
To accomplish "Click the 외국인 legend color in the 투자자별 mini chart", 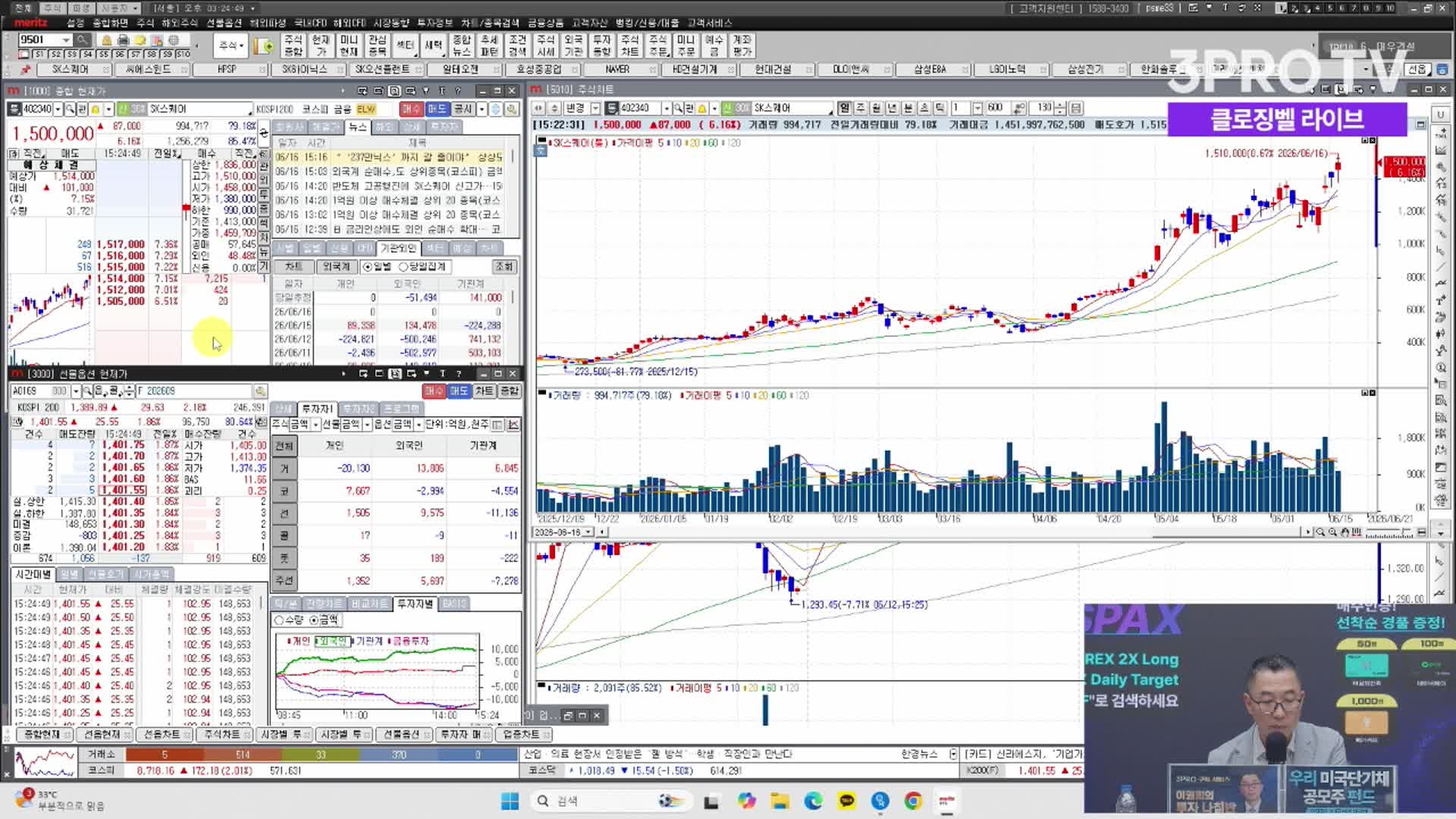I will coord(331,642).
